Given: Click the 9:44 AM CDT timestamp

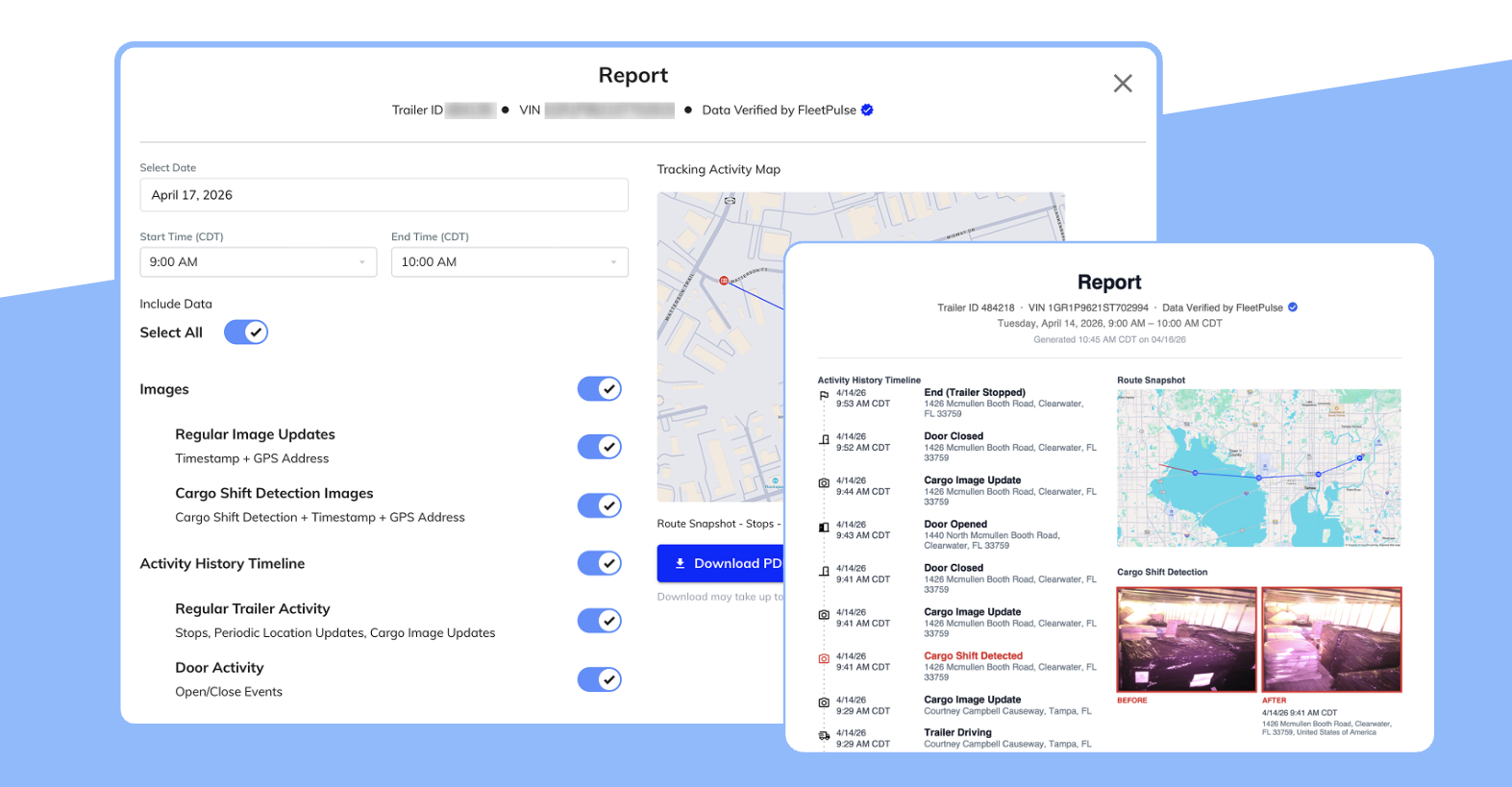Looking at the screenshot, I should pos(863,491).
